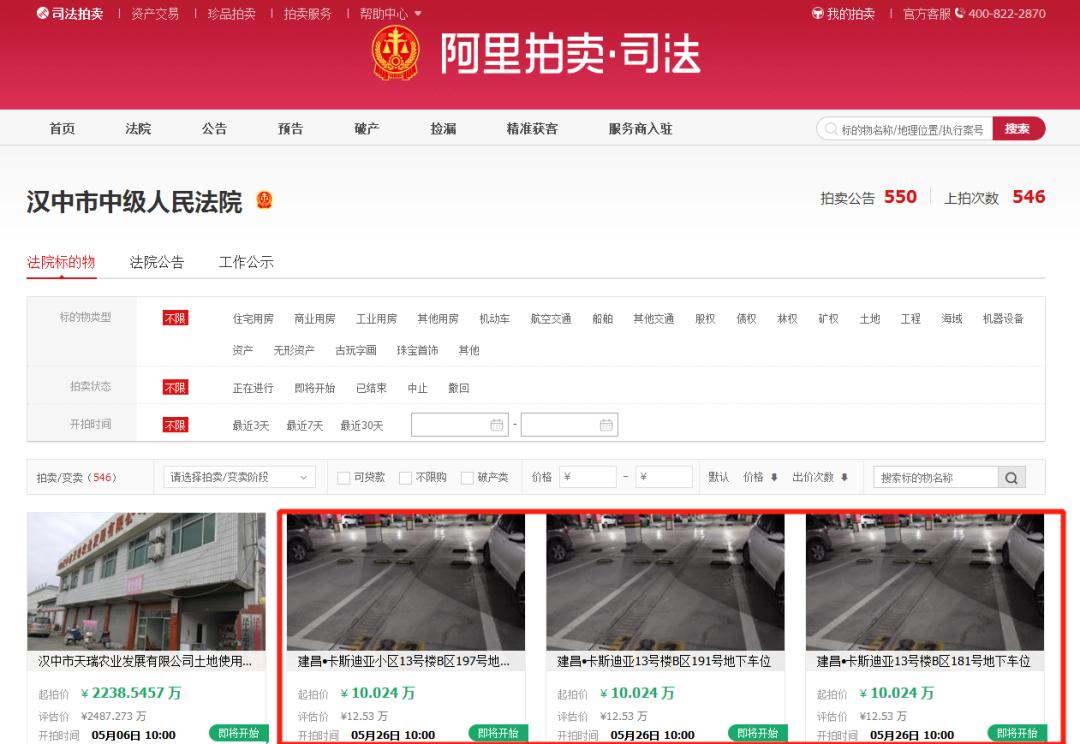Open 捡漏 in navigation bar

tap(443, 129)
